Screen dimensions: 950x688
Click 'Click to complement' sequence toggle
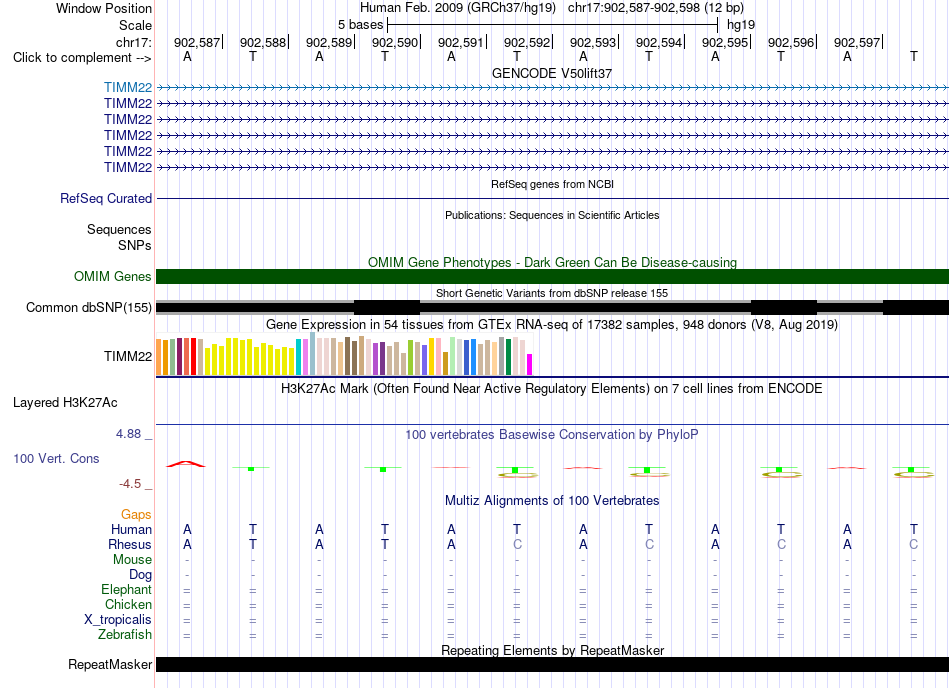click(82, 58)
